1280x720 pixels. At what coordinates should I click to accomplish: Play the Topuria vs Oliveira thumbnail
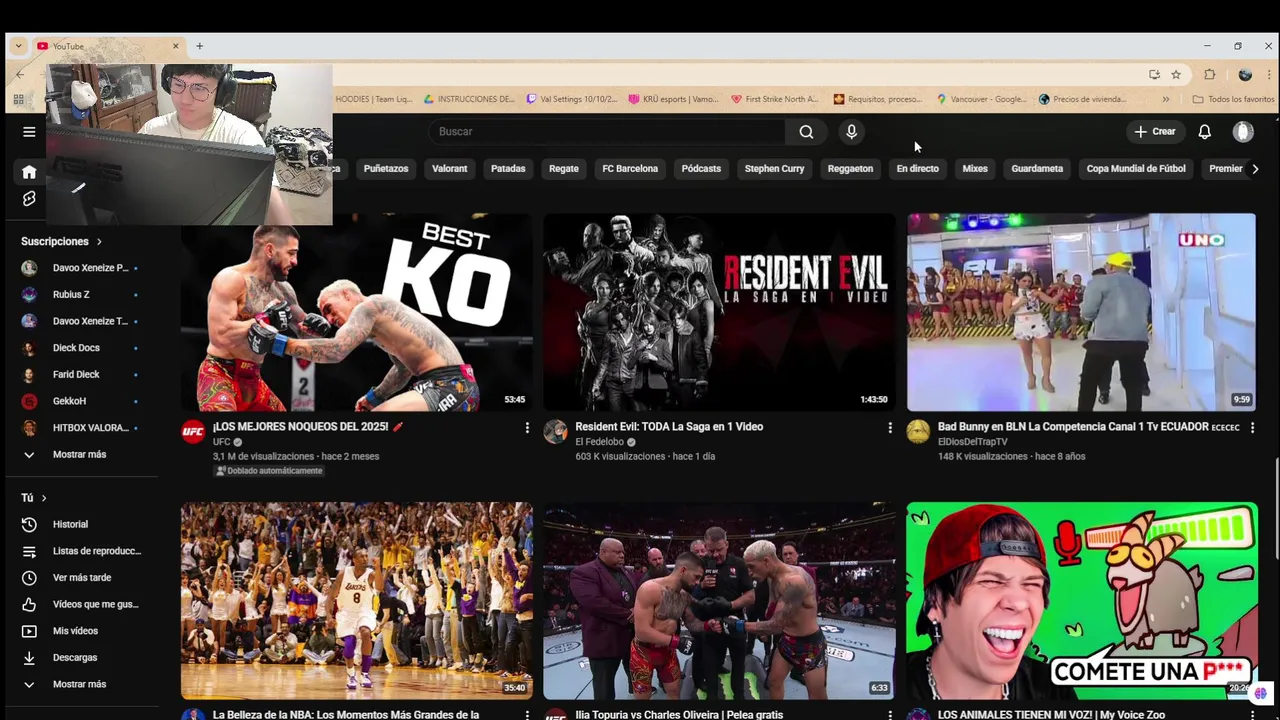[719, 600]
